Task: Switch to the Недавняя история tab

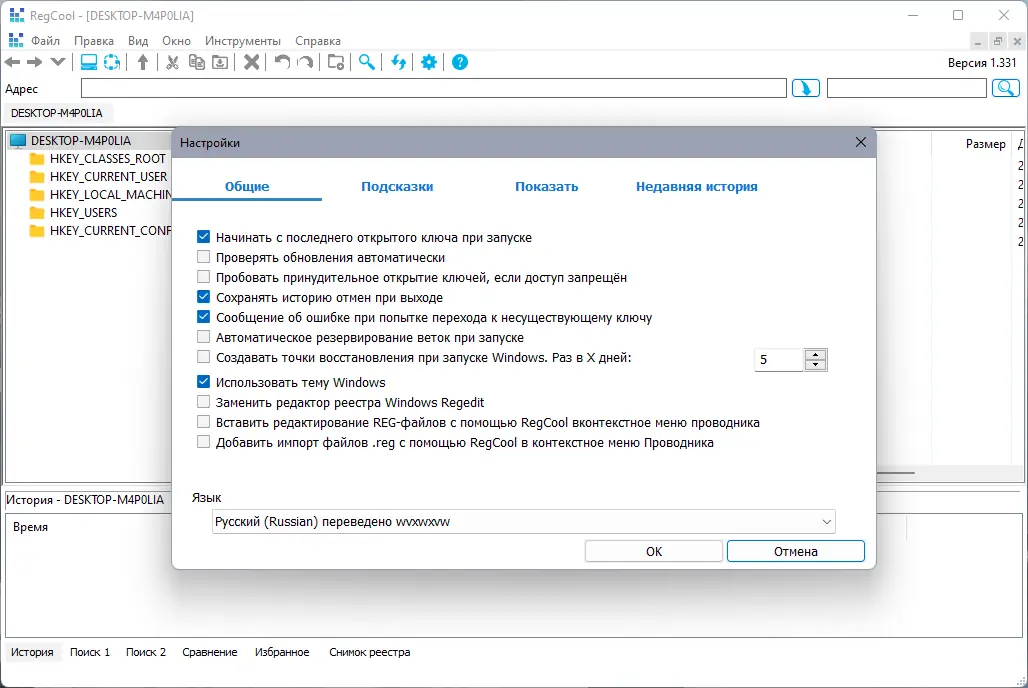Action: click(x=697, y=186)
